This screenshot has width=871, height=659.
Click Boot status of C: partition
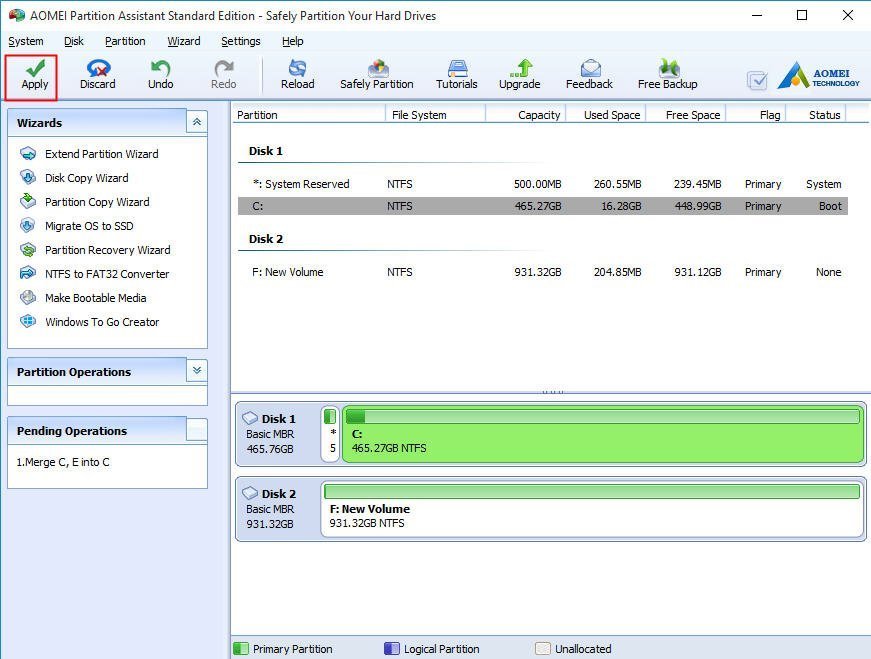(830, 206)
